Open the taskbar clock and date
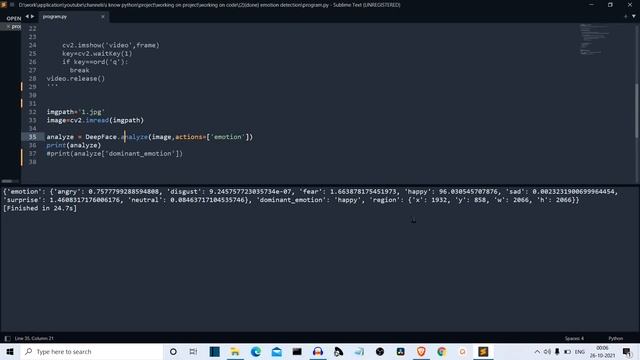This screenshot has width=640, height=360. (x=602, y=351)
